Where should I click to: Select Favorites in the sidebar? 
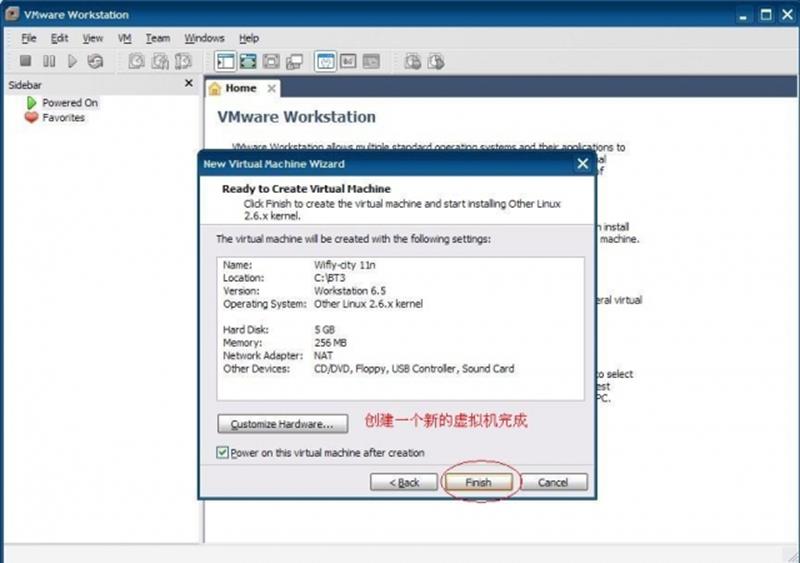[x=63, y=117]
